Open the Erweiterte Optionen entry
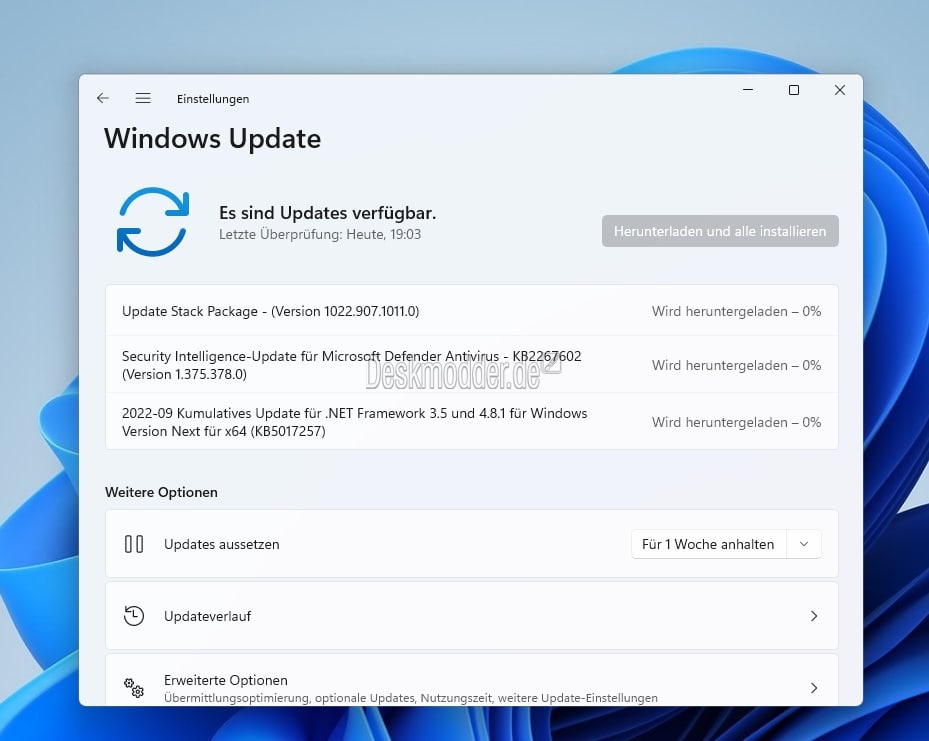Viewport: 929px width, 741px height. (472, 680)
